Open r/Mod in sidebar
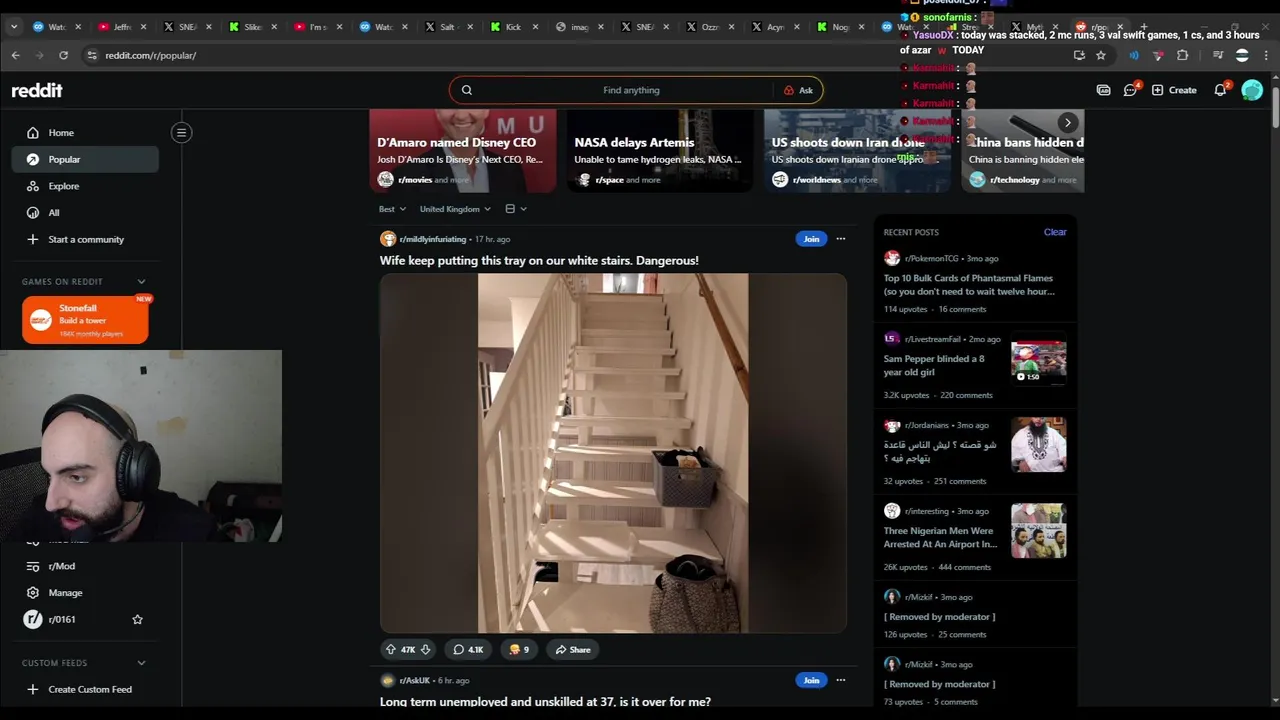Viewport: 1280px width, 720px height. 85,566
